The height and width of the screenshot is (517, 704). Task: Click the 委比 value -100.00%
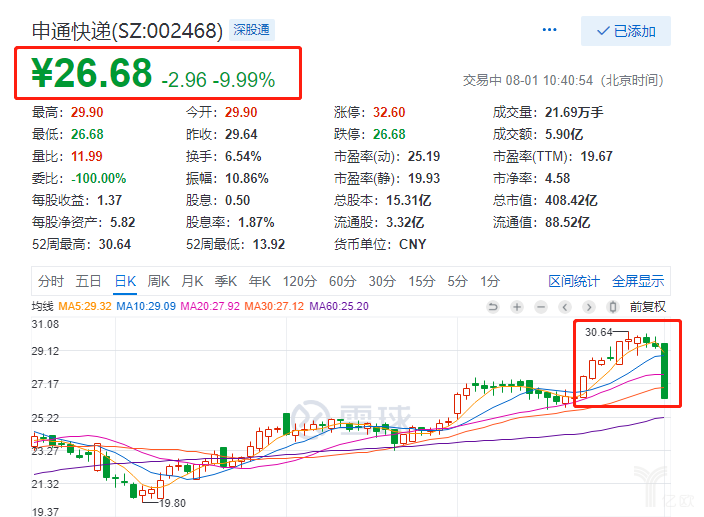point(99,178)
